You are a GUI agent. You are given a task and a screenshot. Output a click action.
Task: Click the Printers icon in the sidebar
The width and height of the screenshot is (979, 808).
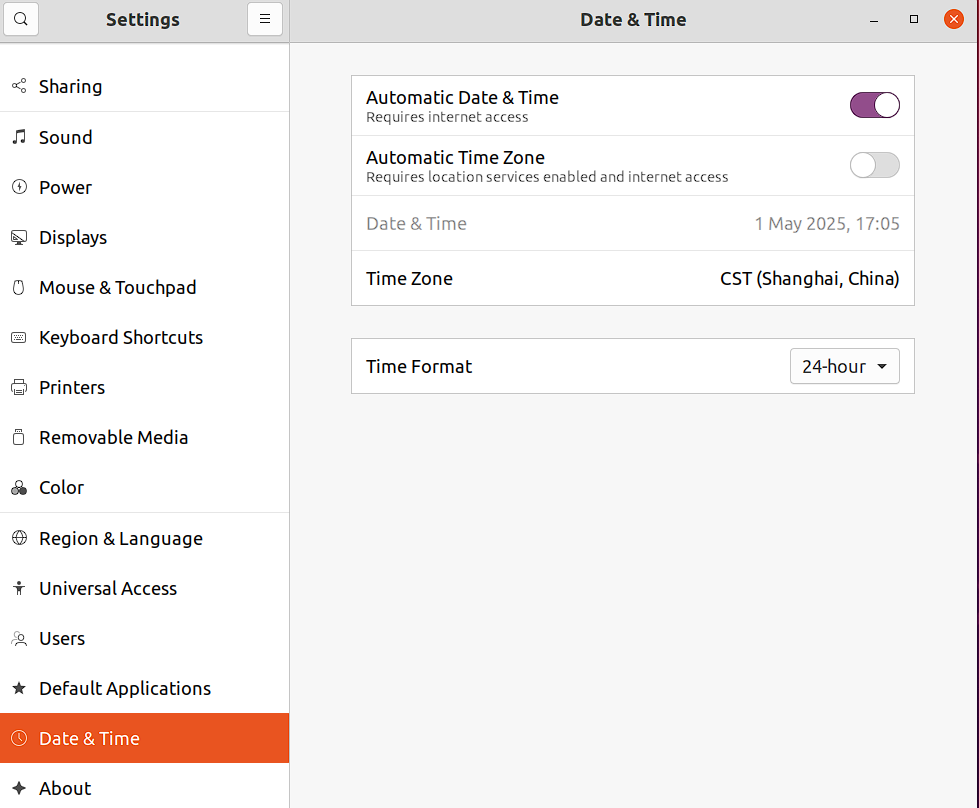[x=19, y=387]
